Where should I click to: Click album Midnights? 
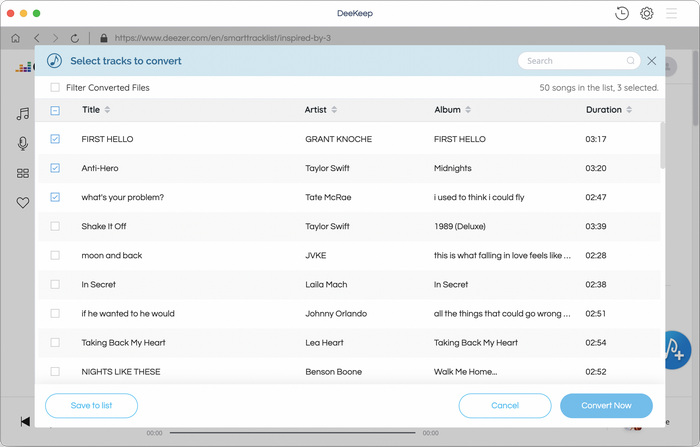[453, 168]
